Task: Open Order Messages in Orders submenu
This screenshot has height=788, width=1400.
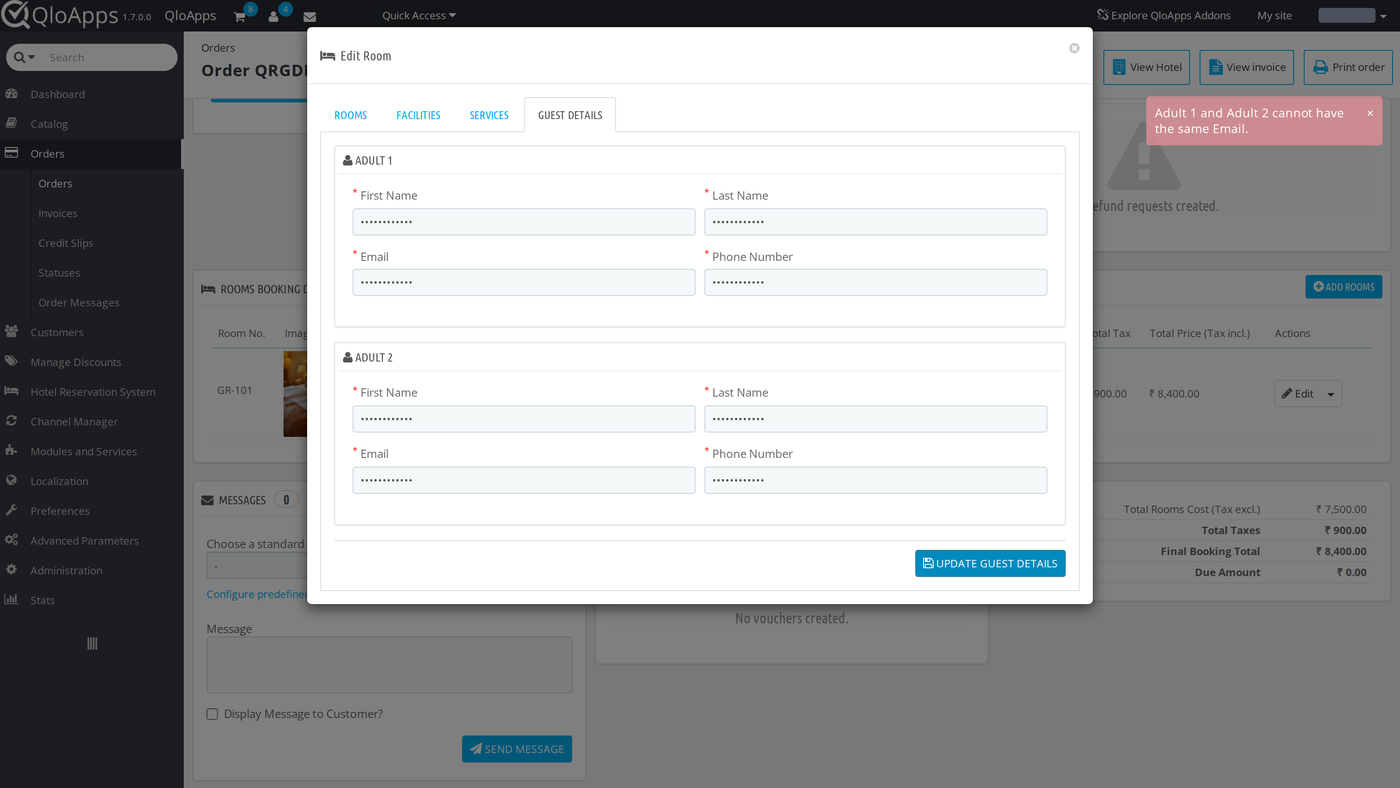Action: pyautogui.click(x=79, y=302)
